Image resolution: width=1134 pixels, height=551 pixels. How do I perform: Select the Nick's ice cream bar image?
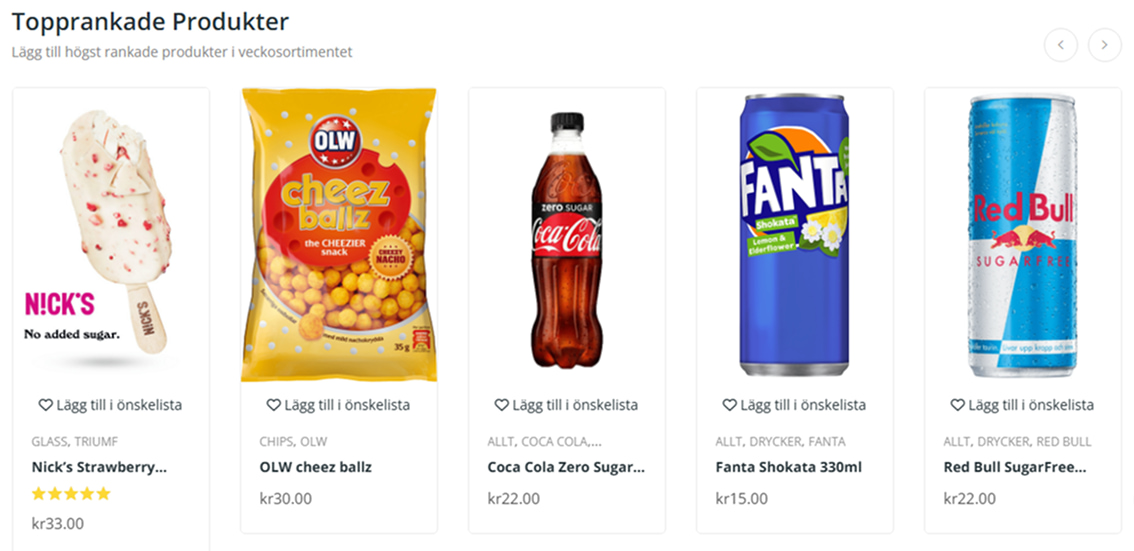coord(110,235)
